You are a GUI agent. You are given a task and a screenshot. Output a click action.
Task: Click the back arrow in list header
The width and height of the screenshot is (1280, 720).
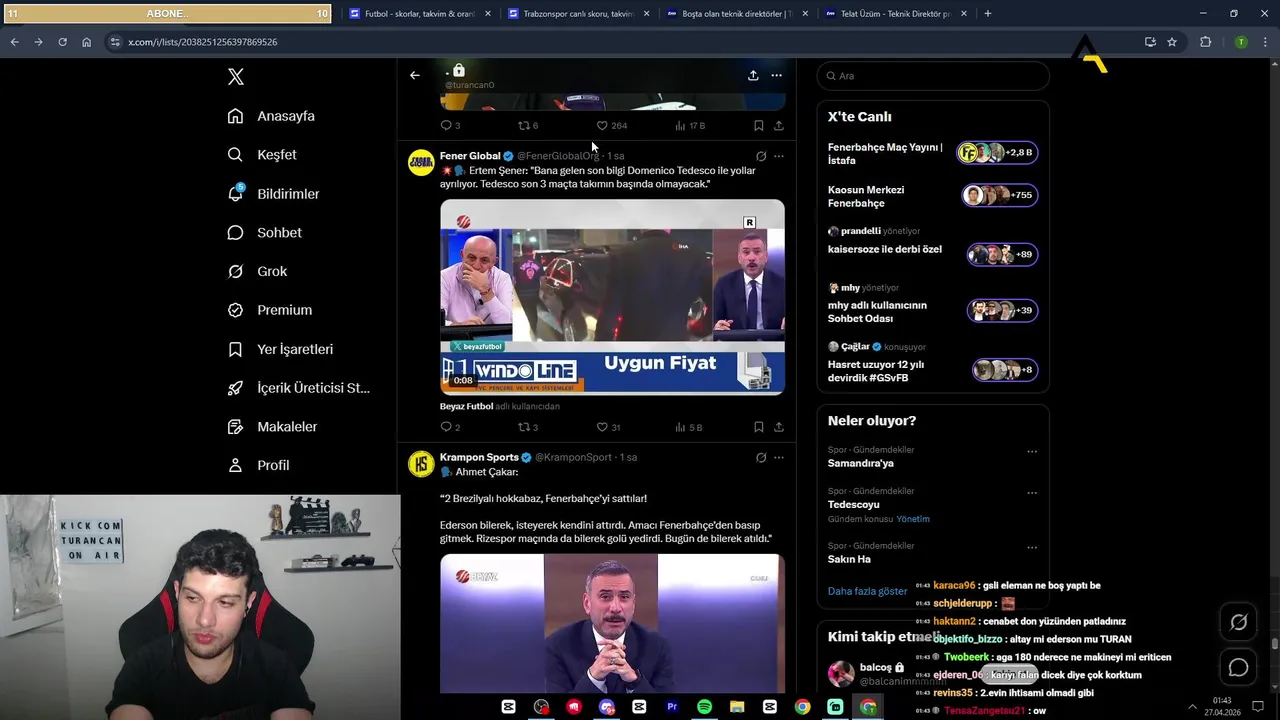[x=415, y=75]
